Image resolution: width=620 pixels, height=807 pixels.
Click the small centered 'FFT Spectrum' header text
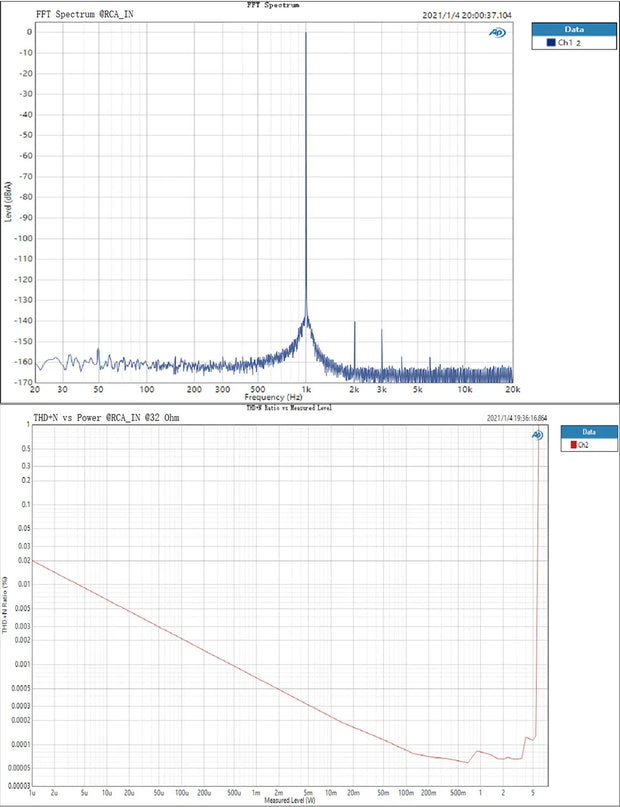(x=271, y=5)
